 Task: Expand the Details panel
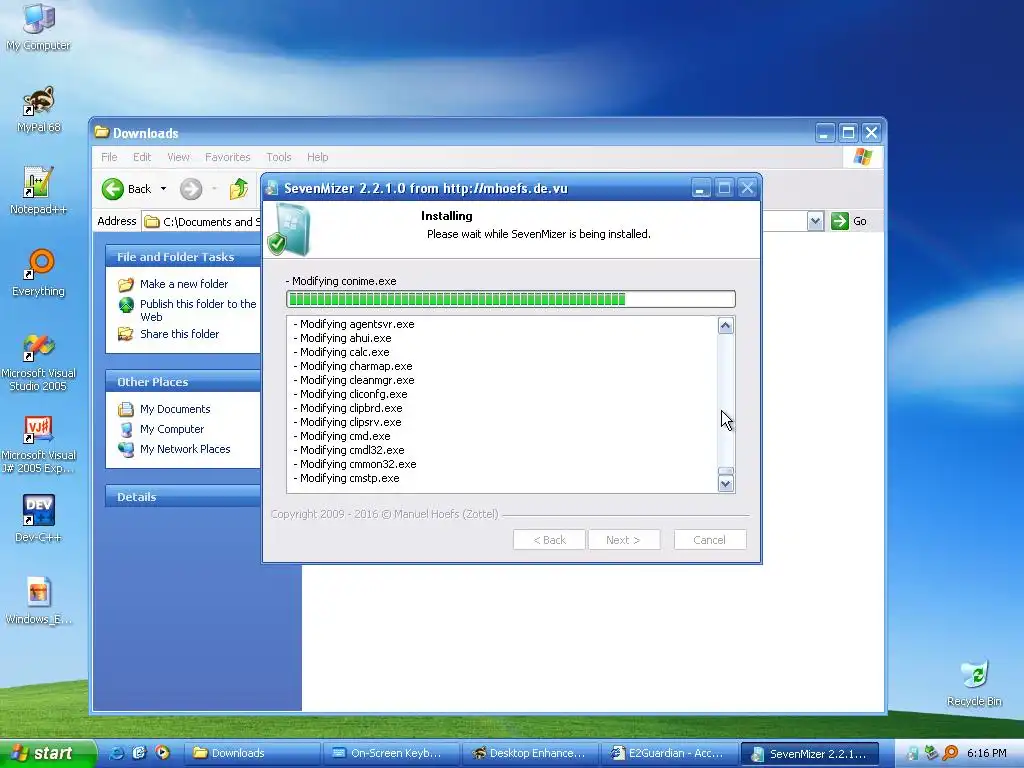coord(183,497)
